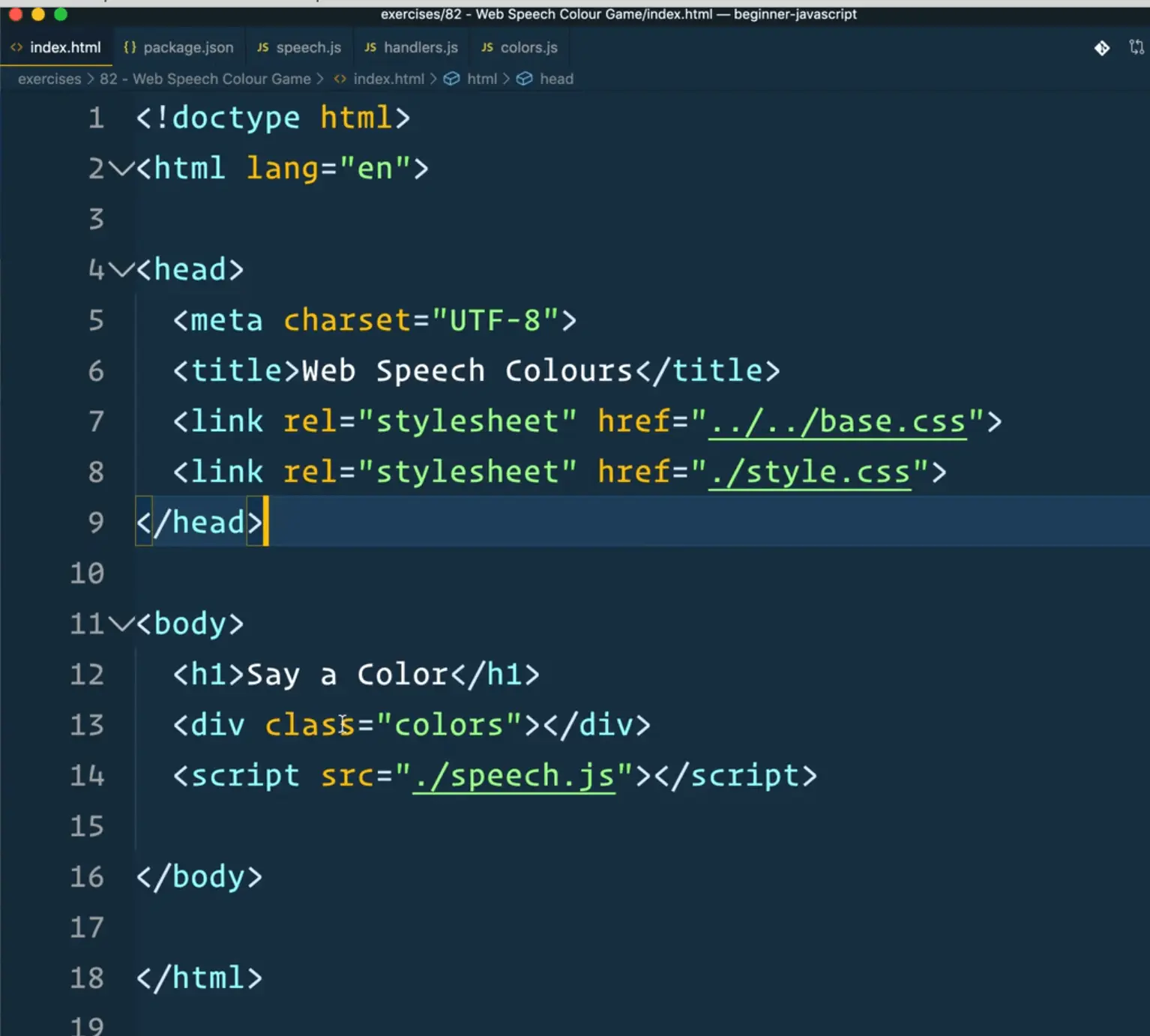The height and width of the screenshot is (1036, 1150).
Task: Click line number 15 in the gutter
Action: pos(87,826)
